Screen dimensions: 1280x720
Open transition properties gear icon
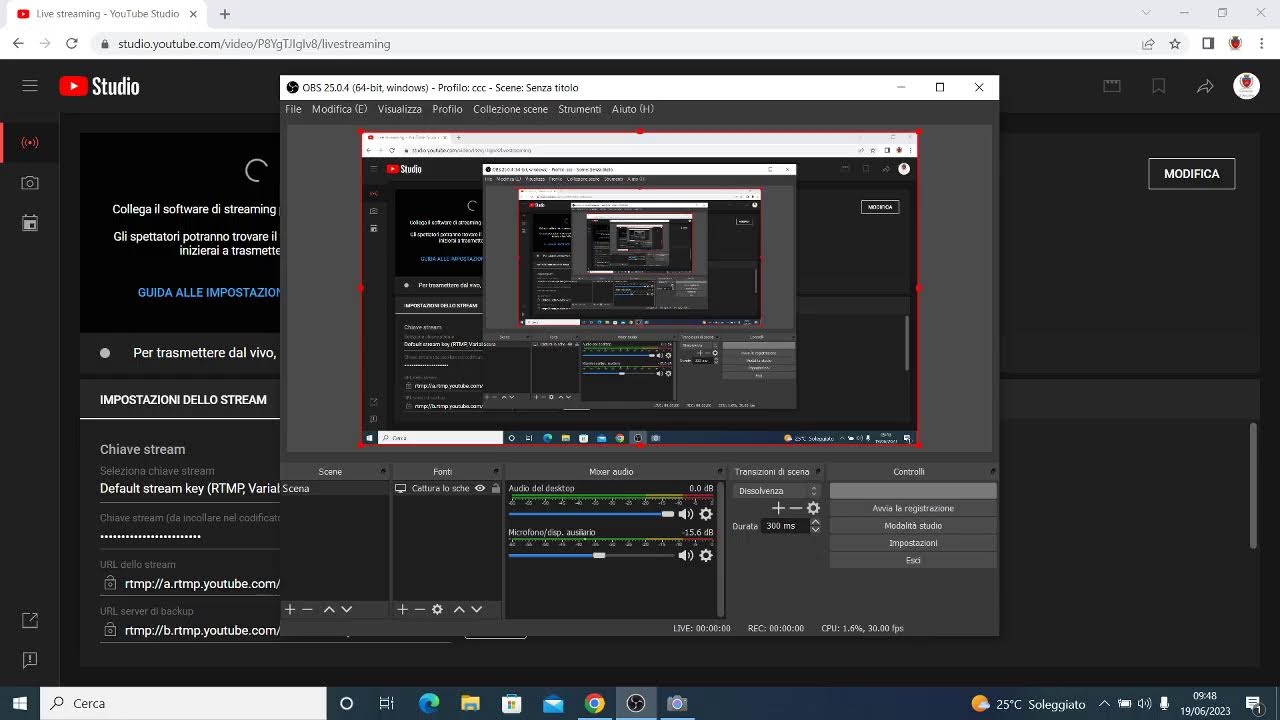point(813,508)
